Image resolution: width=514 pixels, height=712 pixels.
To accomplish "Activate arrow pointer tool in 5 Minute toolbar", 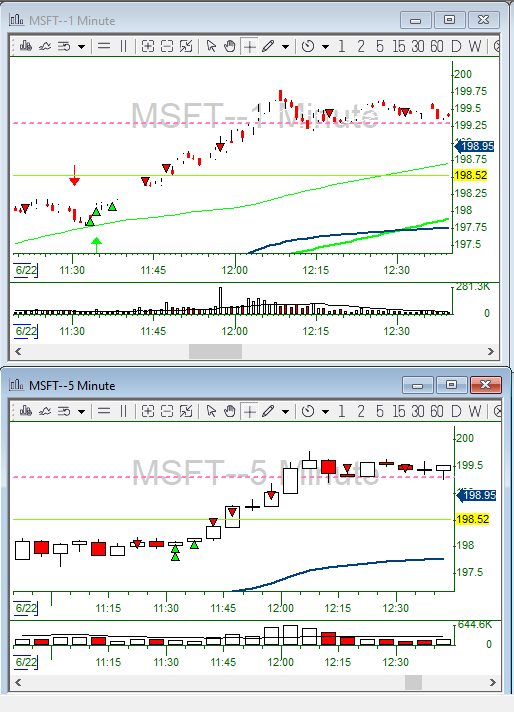I will coord(211,411).
